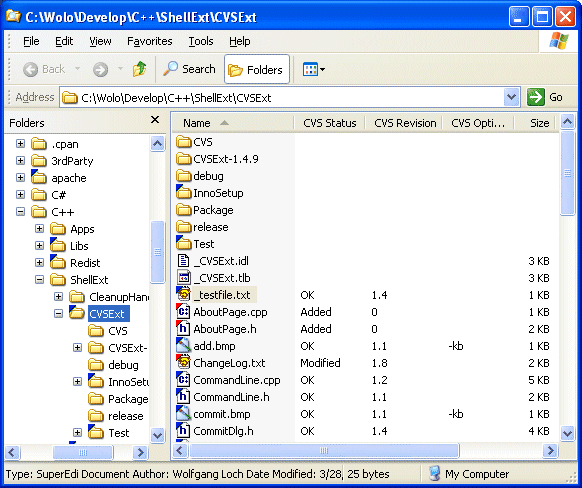Click the Search magnifier toolbar button

189,69
